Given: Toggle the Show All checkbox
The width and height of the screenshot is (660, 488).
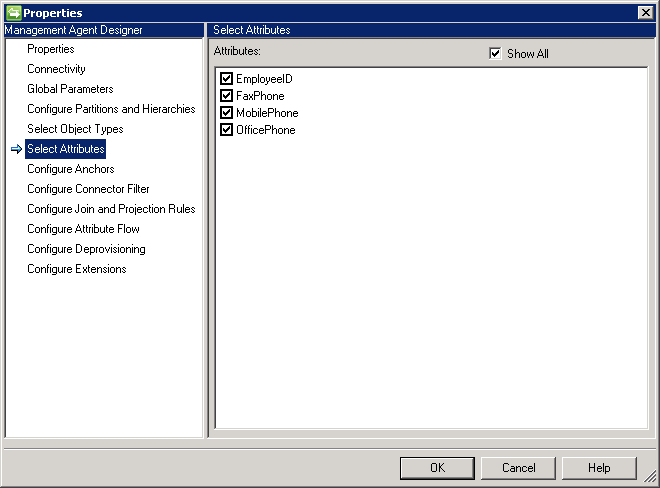Looking at the screenshot, I should 495,53.
